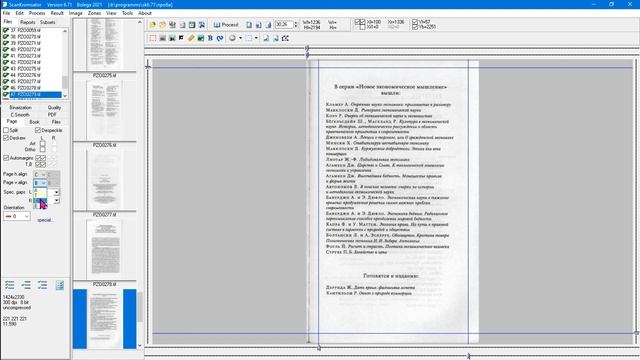640x360 pixels.
Task: Click the small black flag toolbar icon
Action: click(x=181, y=38)
